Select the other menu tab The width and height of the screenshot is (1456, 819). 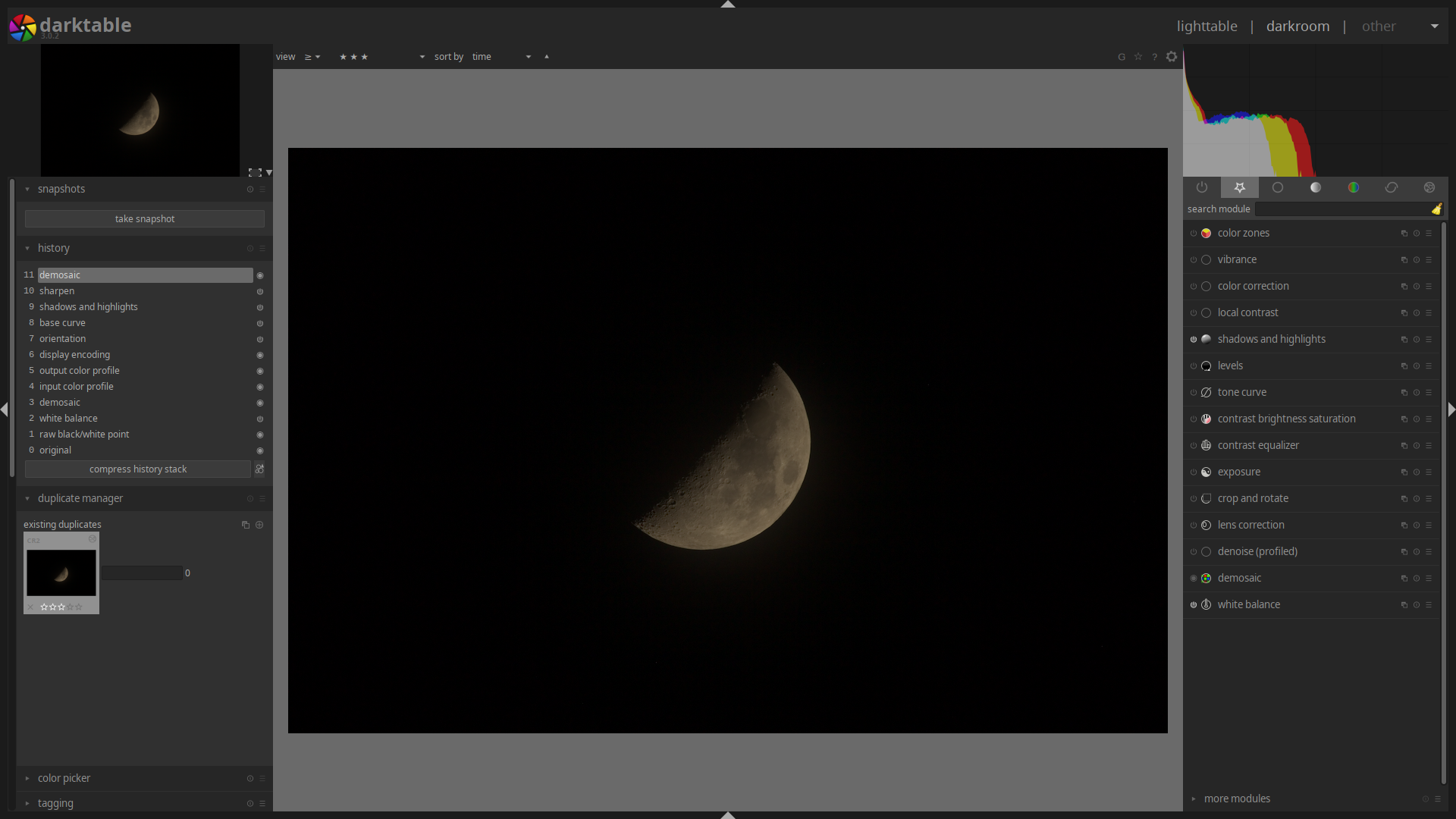1378,25
